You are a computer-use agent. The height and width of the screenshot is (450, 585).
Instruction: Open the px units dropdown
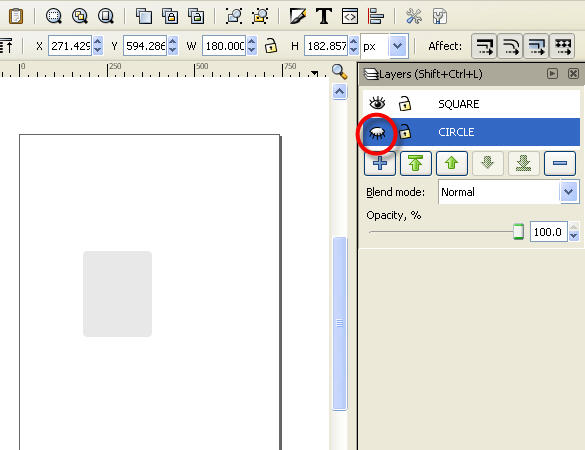398,46
